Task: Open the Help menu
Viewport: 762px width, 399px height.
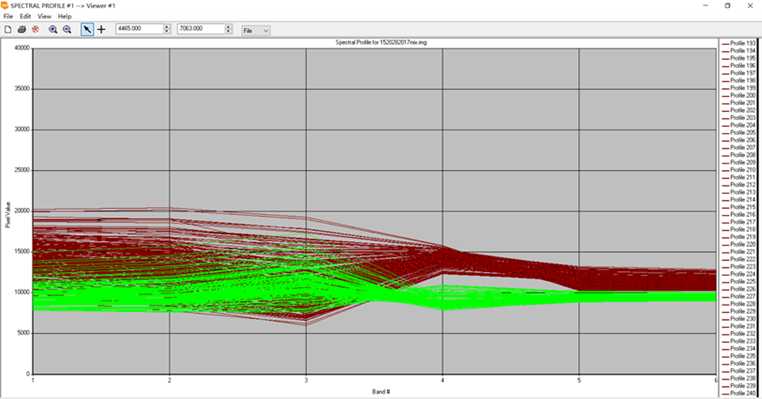Action: coord(65,16)
